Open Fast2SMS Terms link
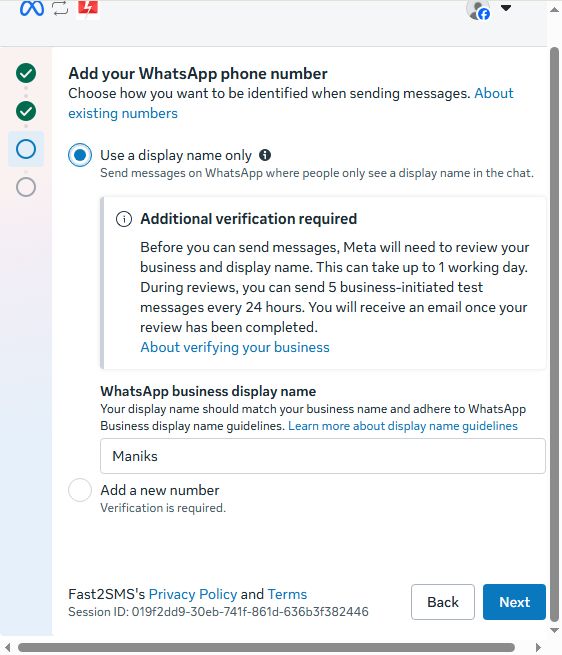562x655 pixels. (x=287, y=594)
